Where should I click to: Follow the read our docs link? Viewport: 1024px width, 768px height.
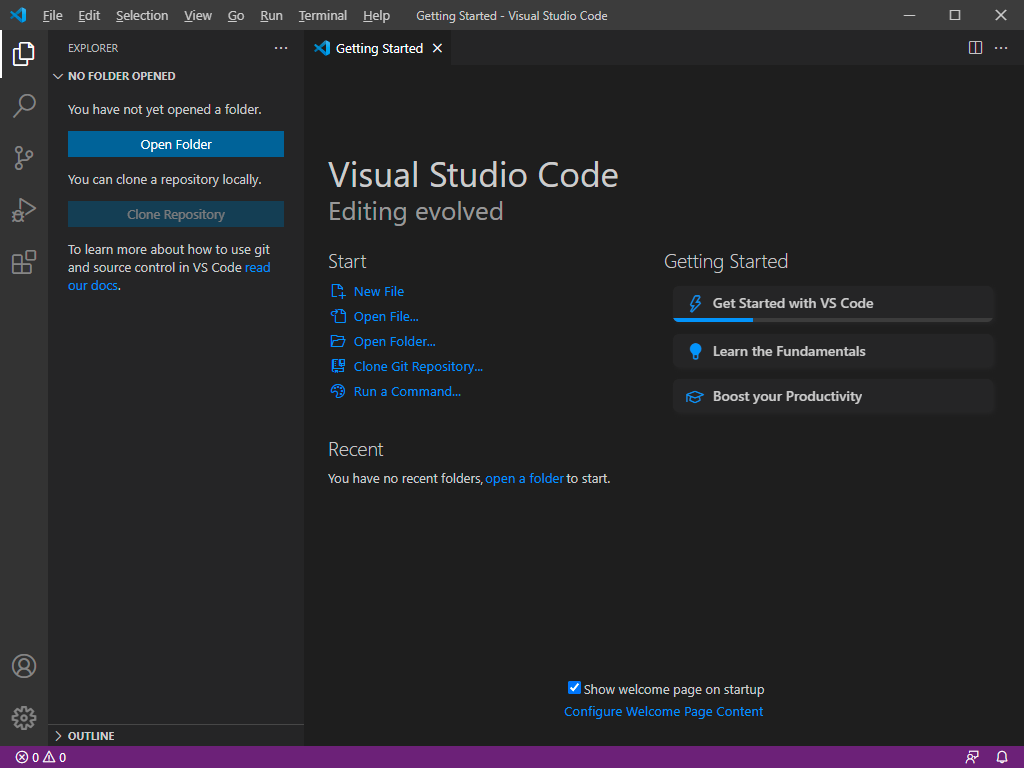click(x=169, y=276)
